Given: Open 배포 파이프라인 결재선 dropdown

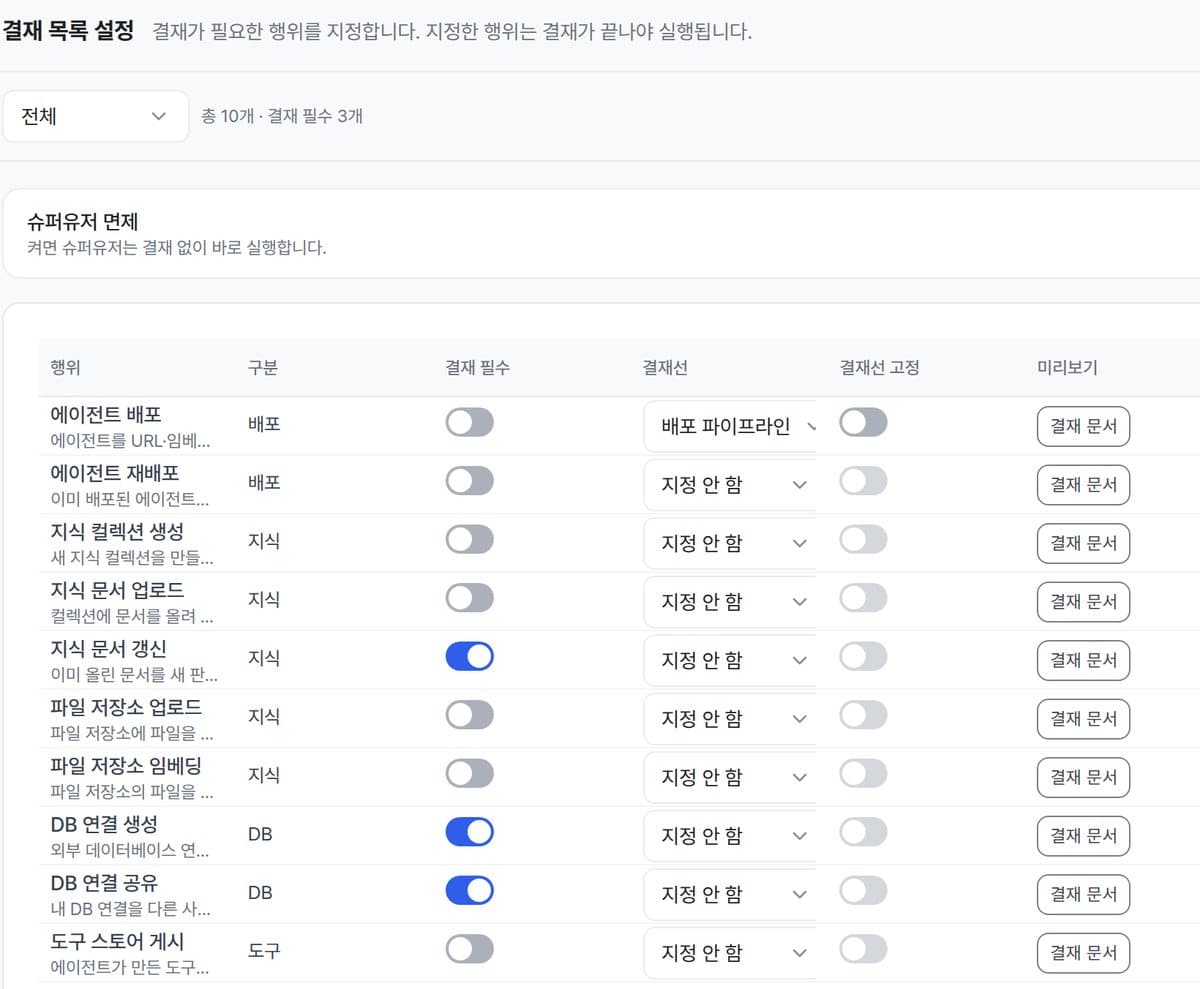Looking at the screenshot, I should (x=731, y=426).
